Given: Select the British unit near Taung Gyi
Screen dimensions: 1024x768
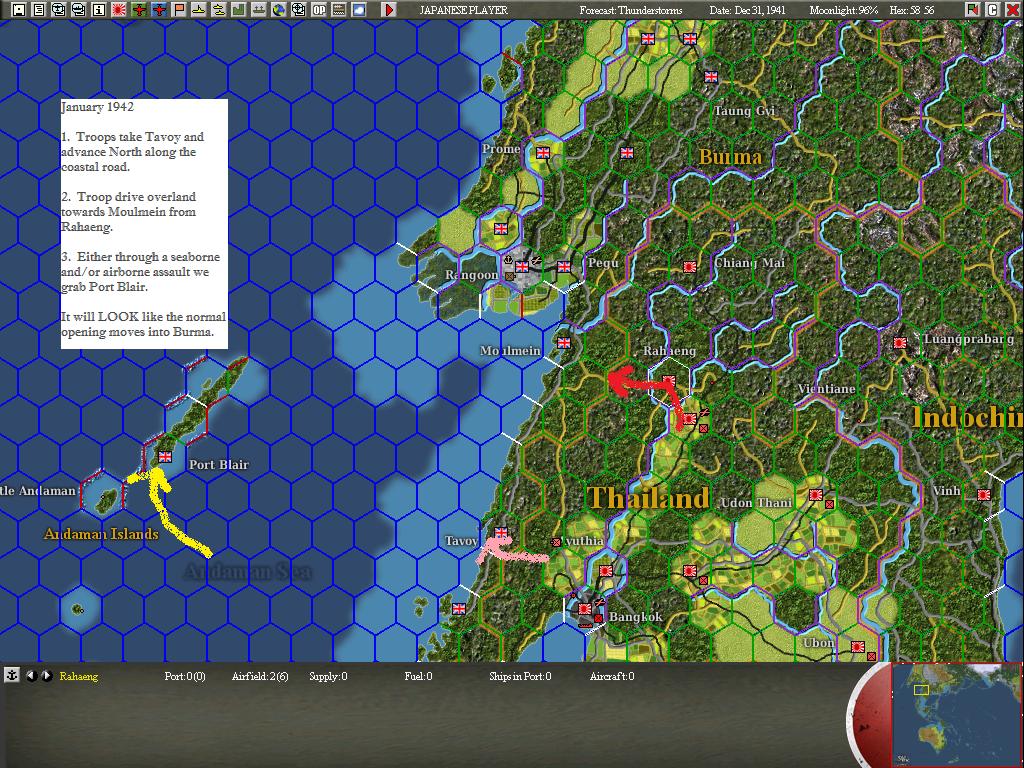Looking at the screenshot, I should (x=711, y=77).
